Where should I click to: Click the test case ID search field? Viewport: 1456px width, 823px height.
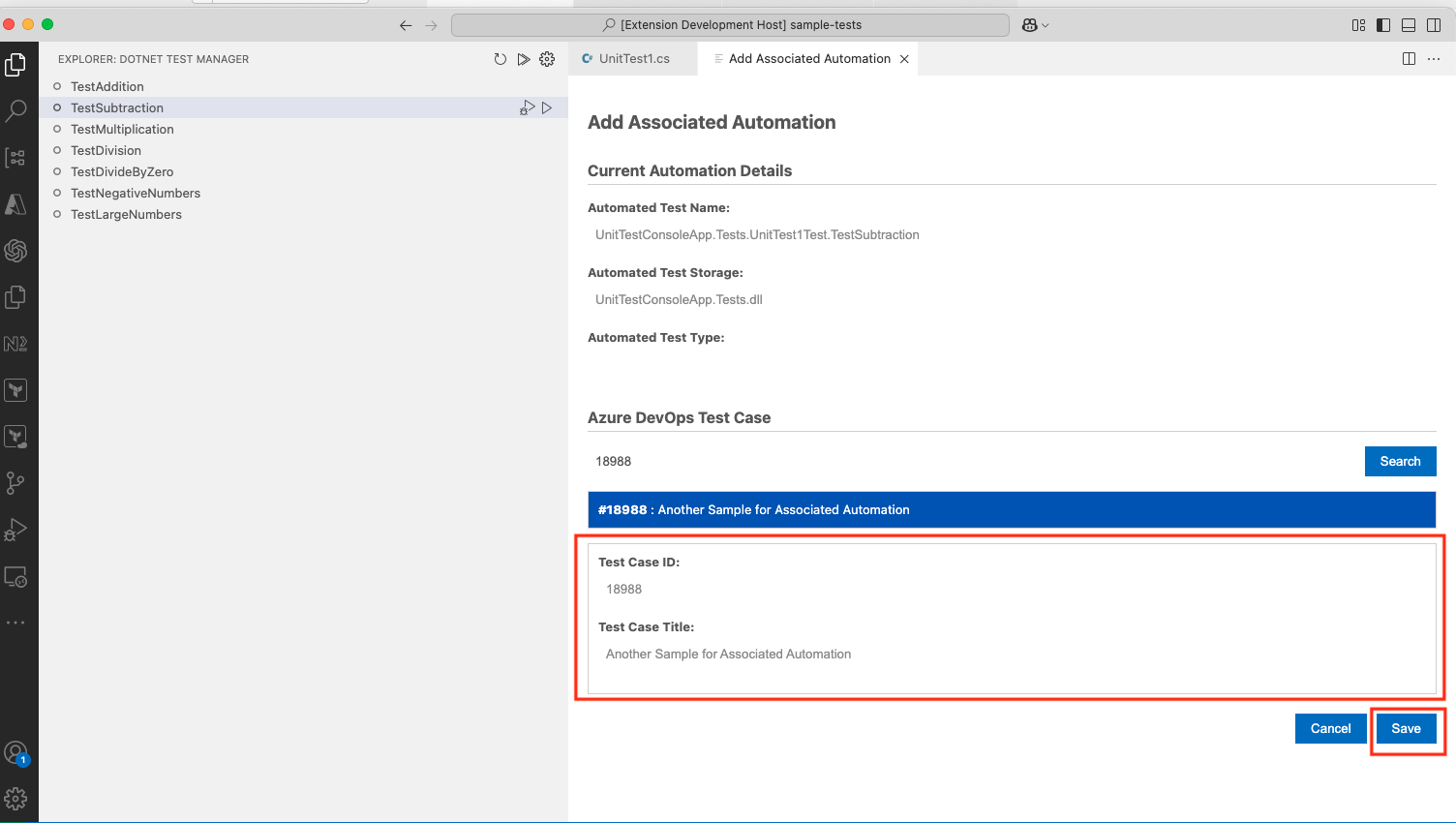tap(972, 461)
